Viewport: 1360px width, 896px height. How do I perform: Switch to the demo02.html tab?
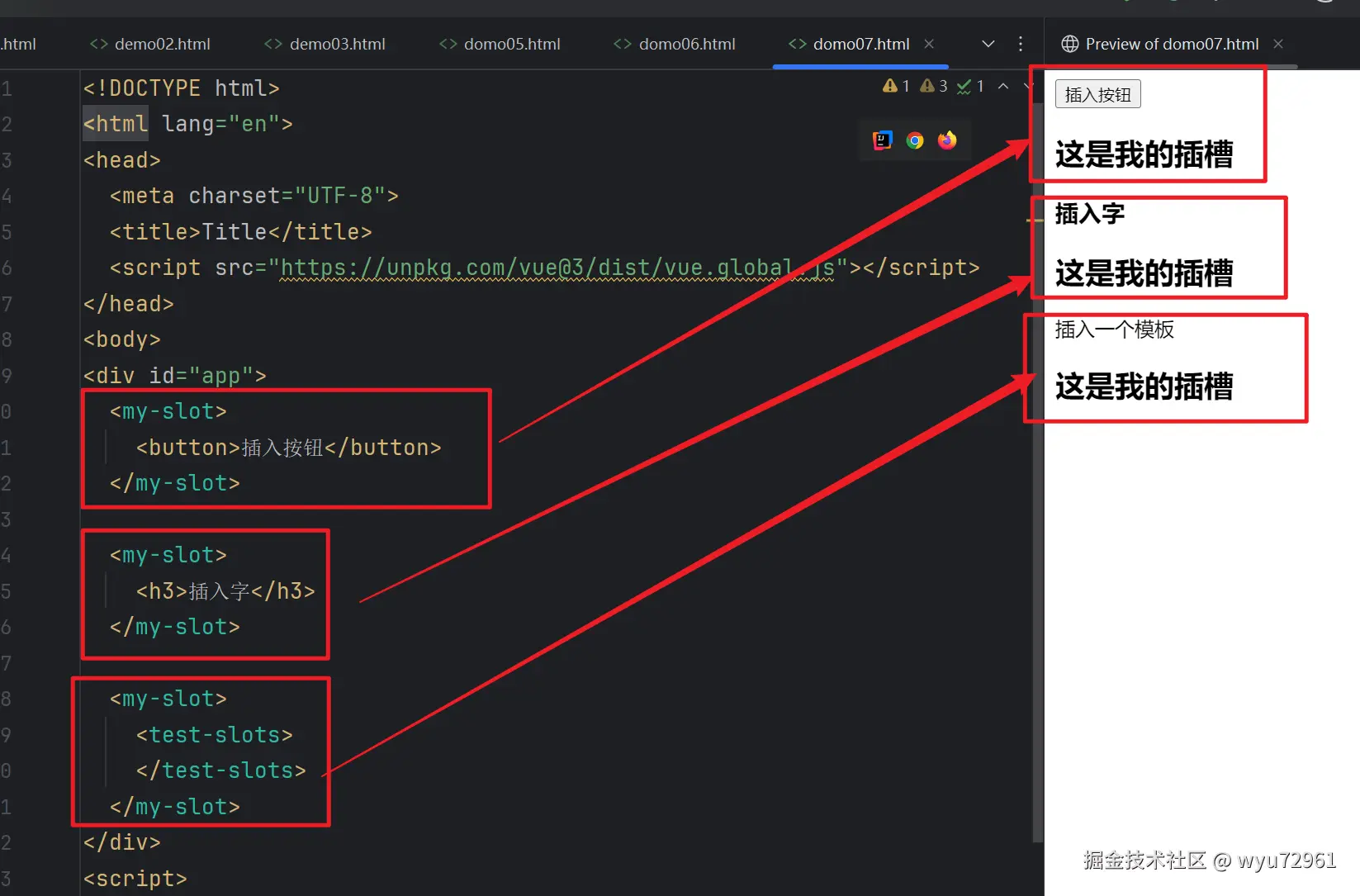[x=150, y=44]
